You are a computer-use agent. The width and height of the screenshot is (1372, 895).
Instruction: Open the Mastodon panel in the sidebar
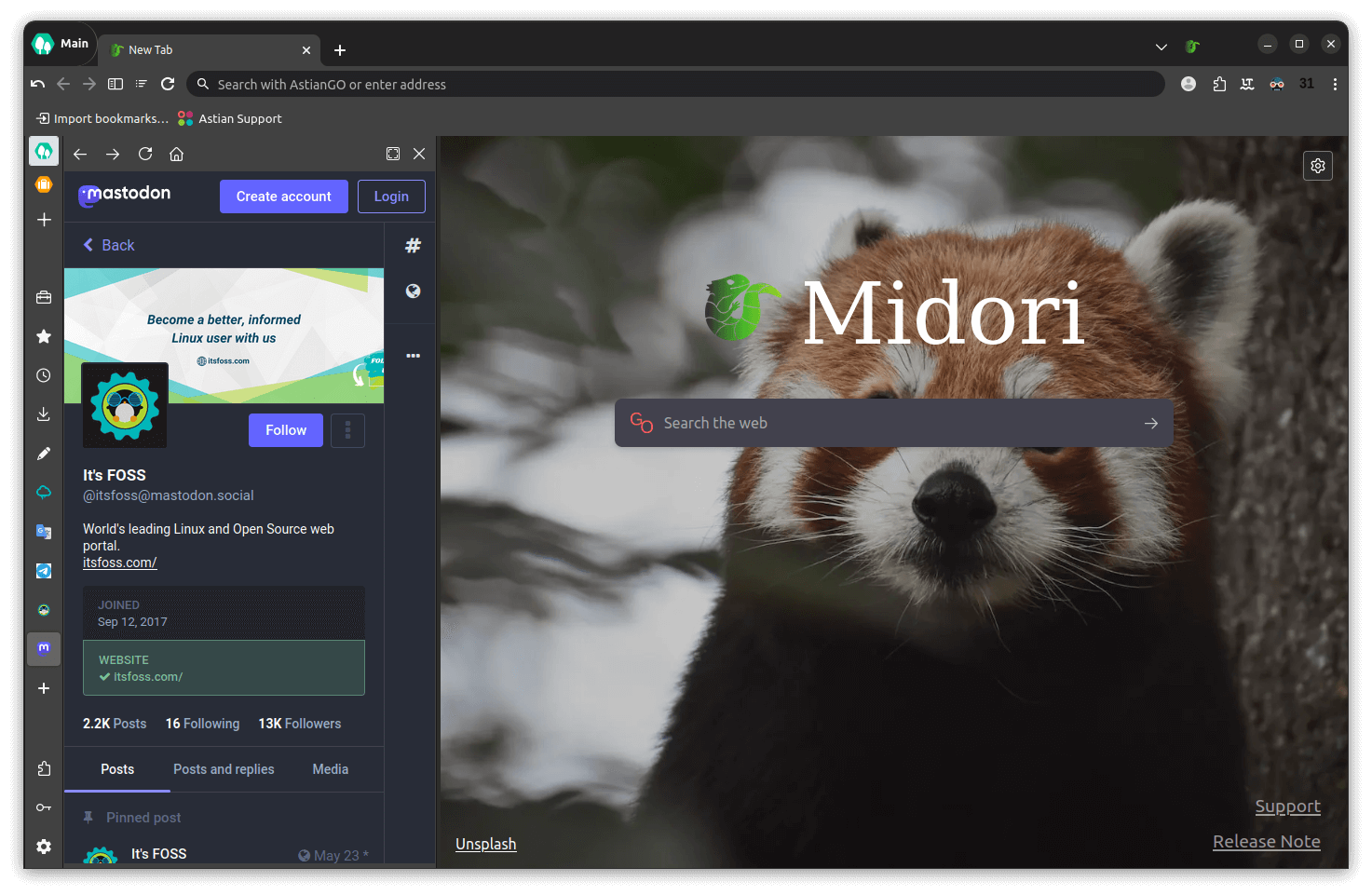pyautogui.click(x=43, y=648)
